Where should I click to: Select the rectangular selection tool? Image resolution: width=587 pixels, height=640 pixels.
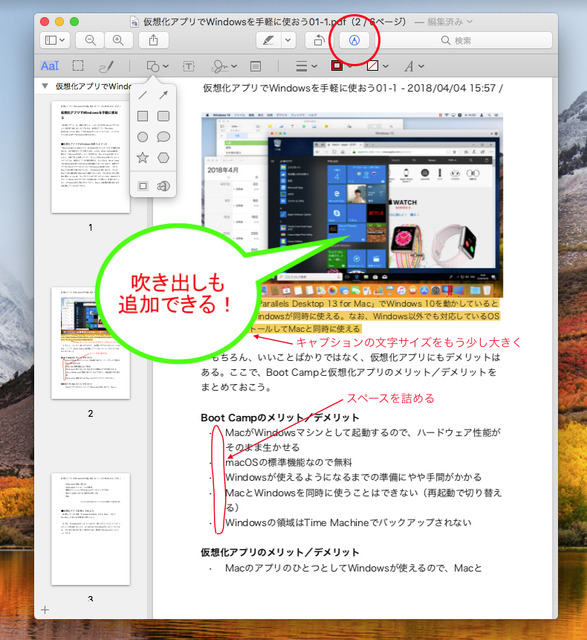[x=78, y=66]
